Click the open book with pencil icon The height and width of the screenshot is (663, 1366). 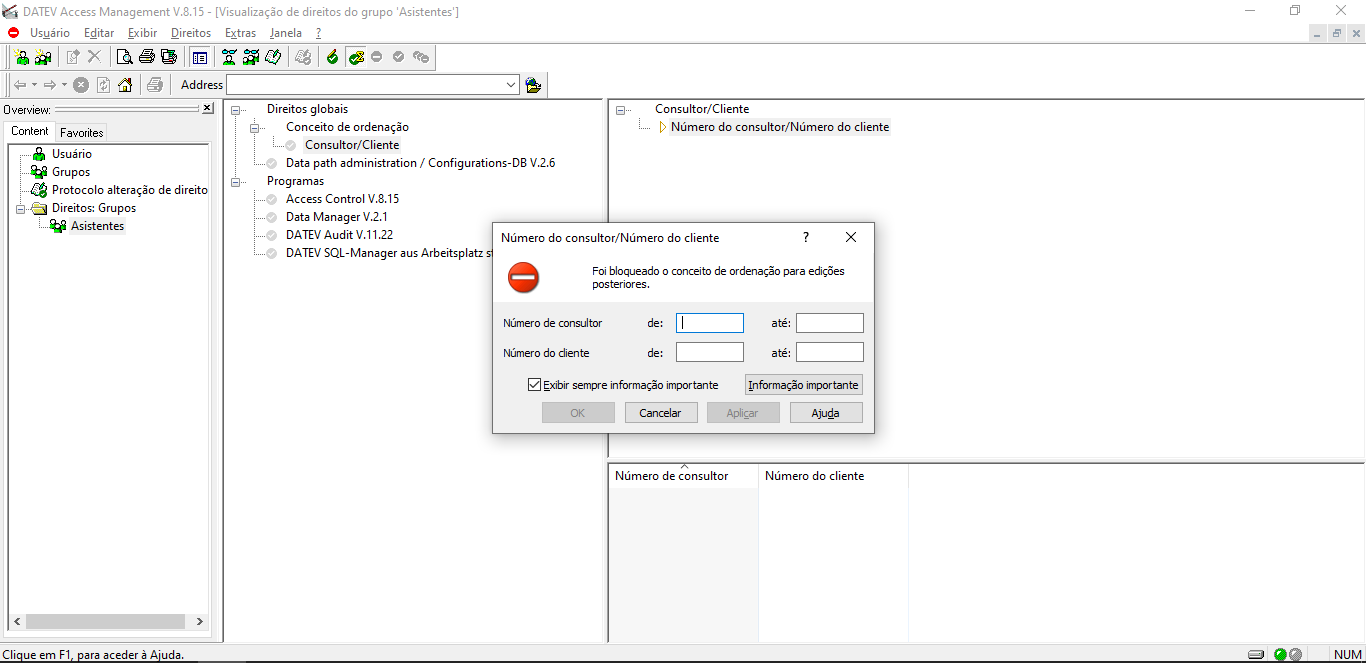272,57
